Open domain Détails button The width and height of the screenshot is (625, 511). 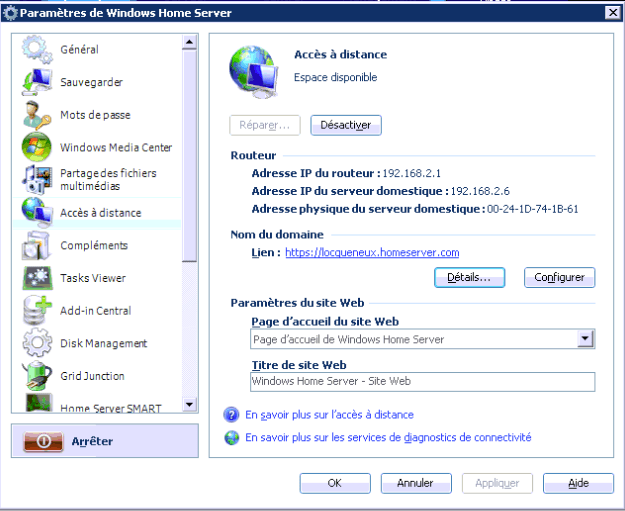(x=470, y=277)
